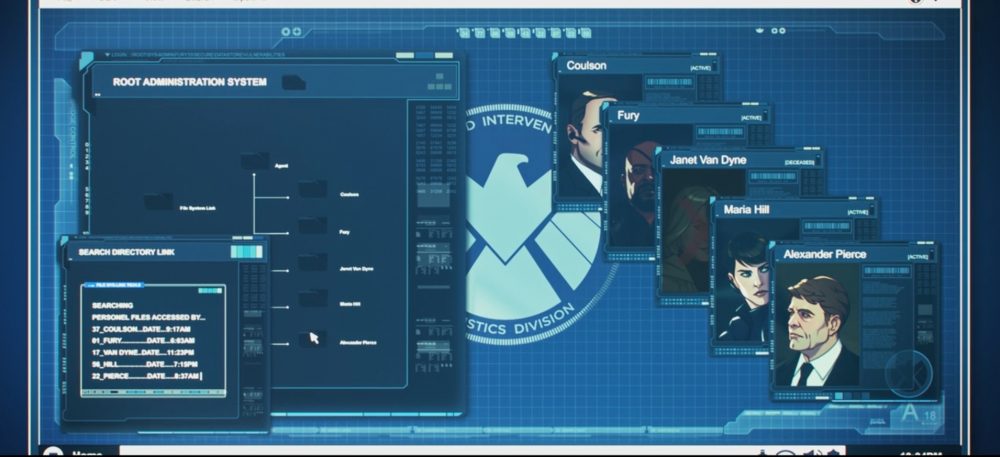Image resolution: width=1000 pixels, height=457 pixels.
Task: Click the Personel Files Accessed By line
Action: pyautogui.click(x=149, y=317)
